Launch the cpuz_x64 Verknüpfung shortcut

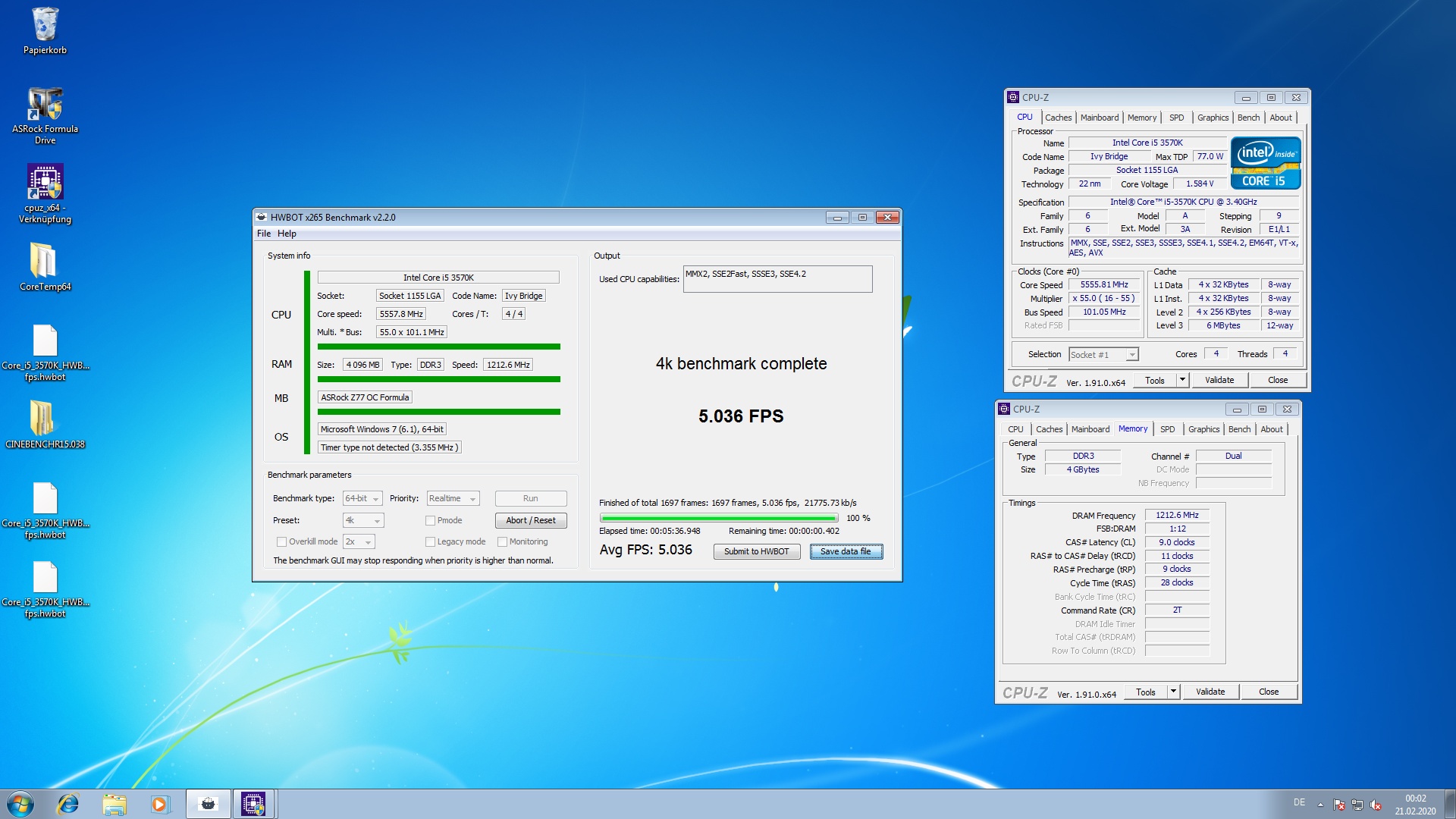tap(45, 194)
